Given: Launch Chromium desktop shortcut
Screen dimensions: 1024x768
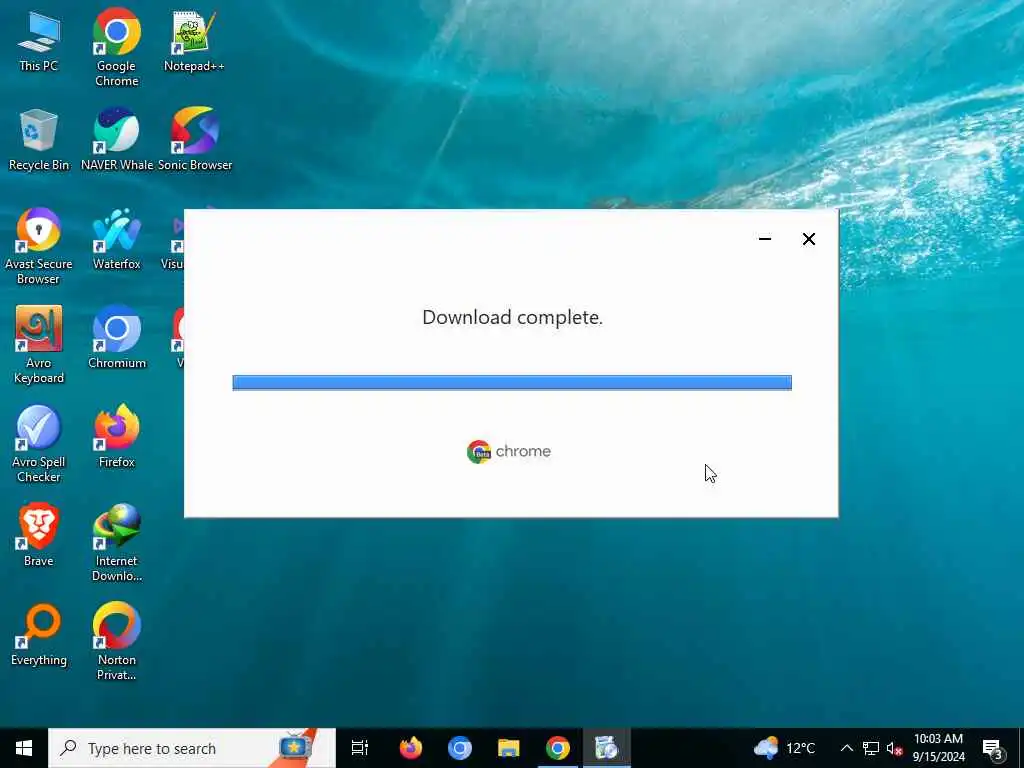Looking at the screenshot, I should tap(117, 338).
